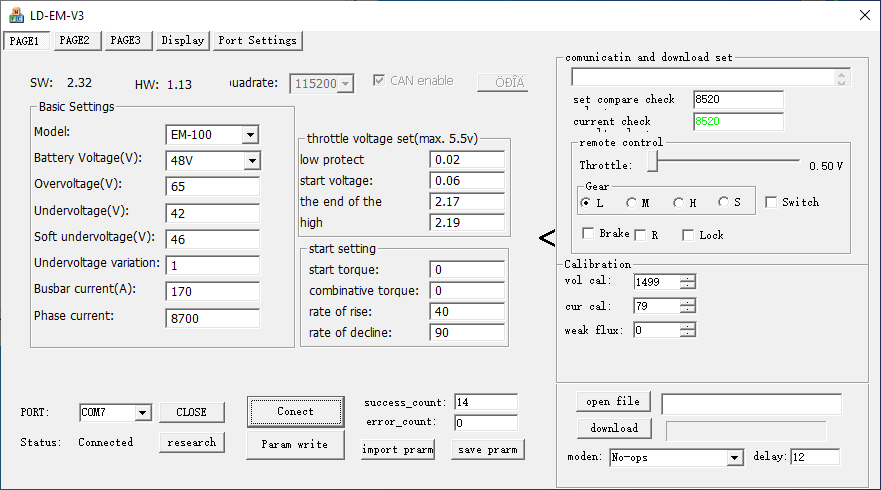Toggle the Lock checkbox
881x490 pixels.
[688, 235]
